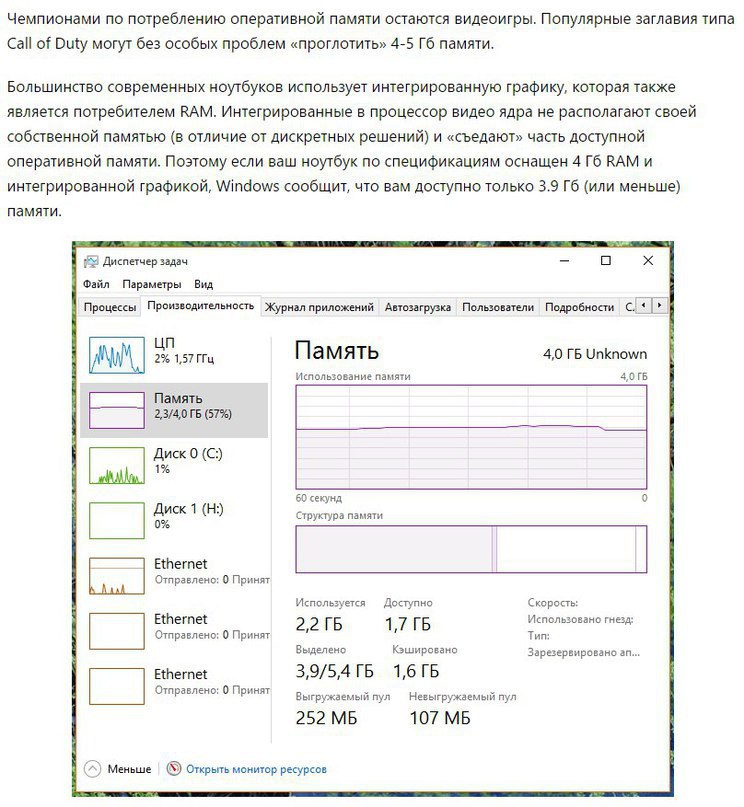Click the 4,0 ГБ Unknown heading value
Image resolution: width=744 pixels, height=807 pixels.
coord(595,354)
